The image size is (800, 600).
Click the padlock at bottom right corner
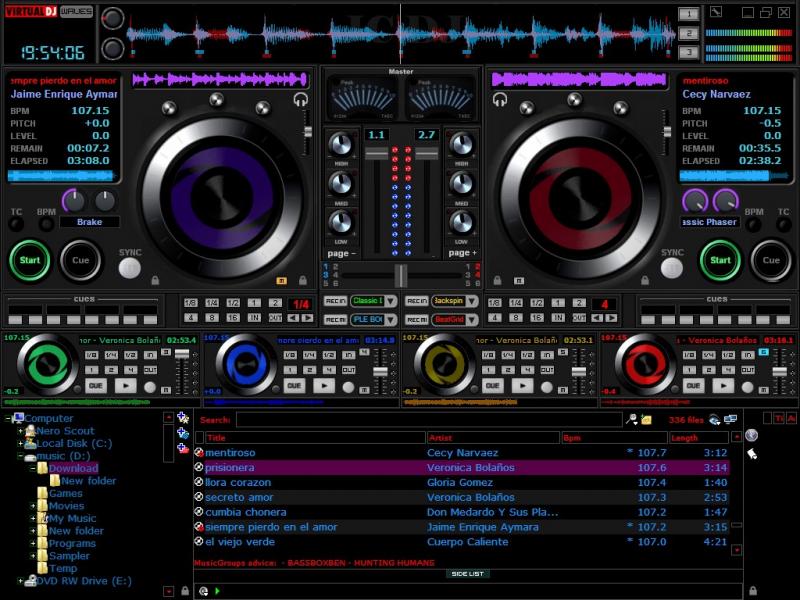point(753,590)
